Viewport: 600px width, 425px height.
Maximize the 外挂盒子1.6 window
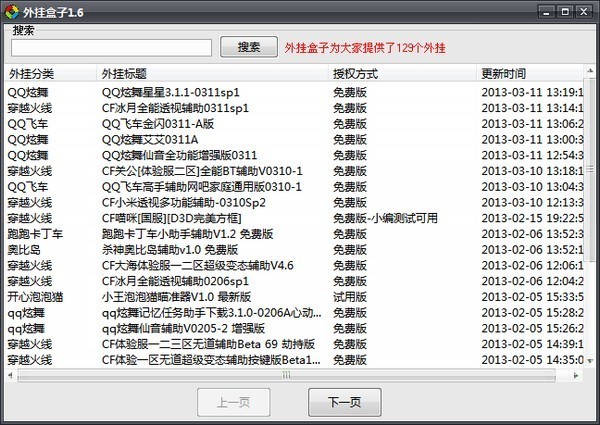click(x=565, y=12)
